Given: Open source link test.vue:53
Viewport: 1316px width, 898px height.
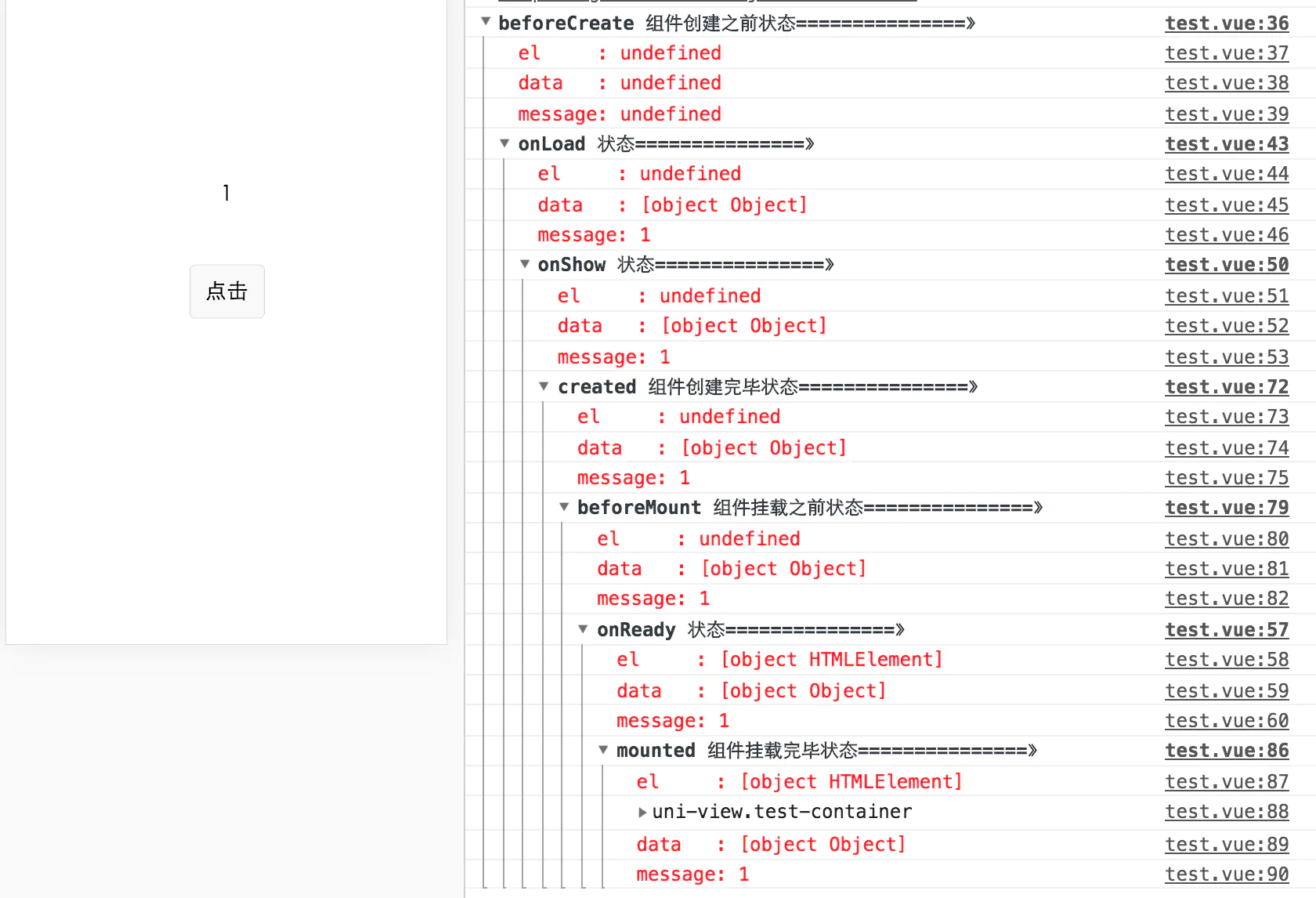Looking at the screenshot, I should pyautogui.click(x=1227, y=357).
